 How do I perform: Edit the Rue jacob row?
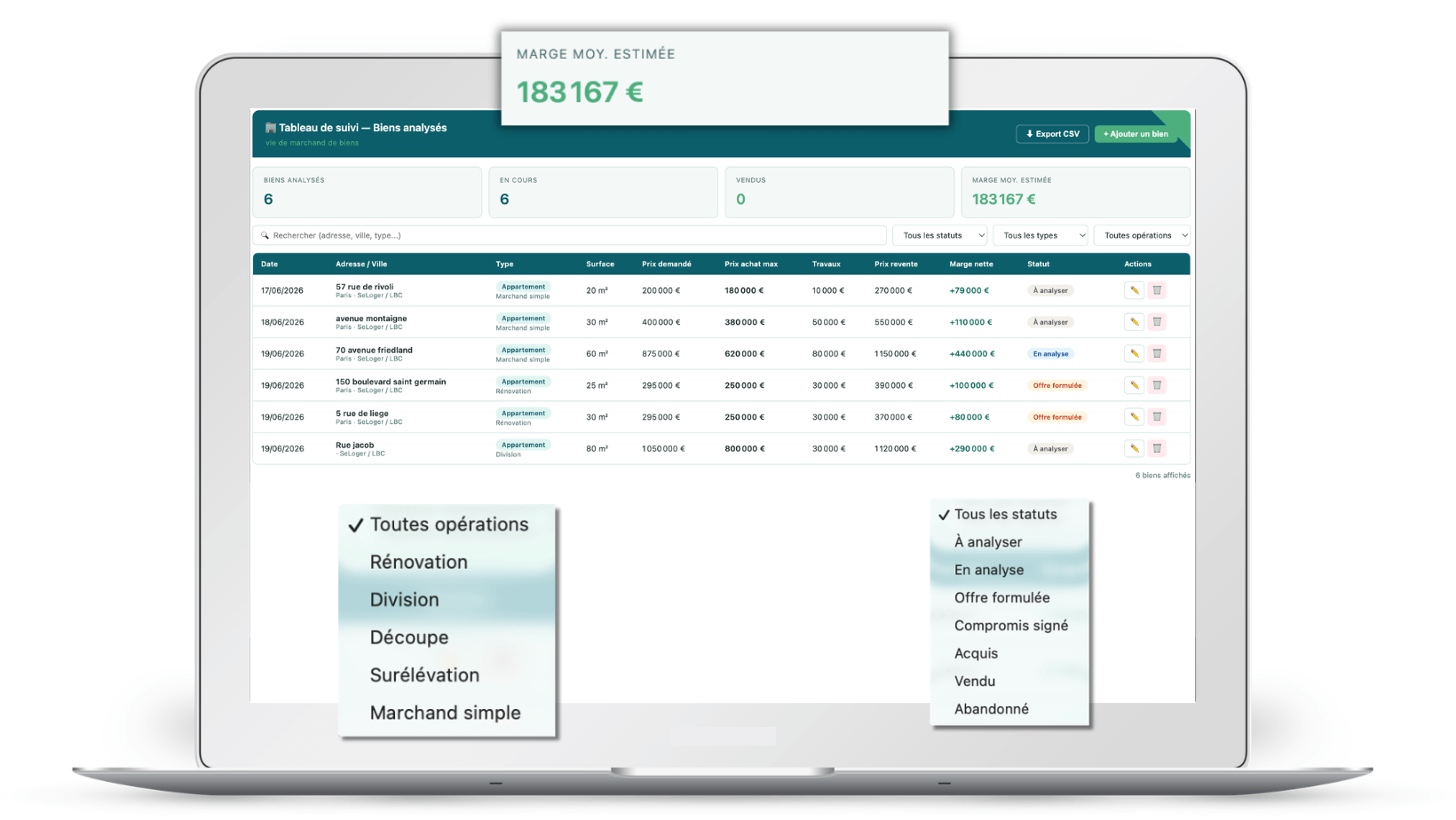(1134, 448)
